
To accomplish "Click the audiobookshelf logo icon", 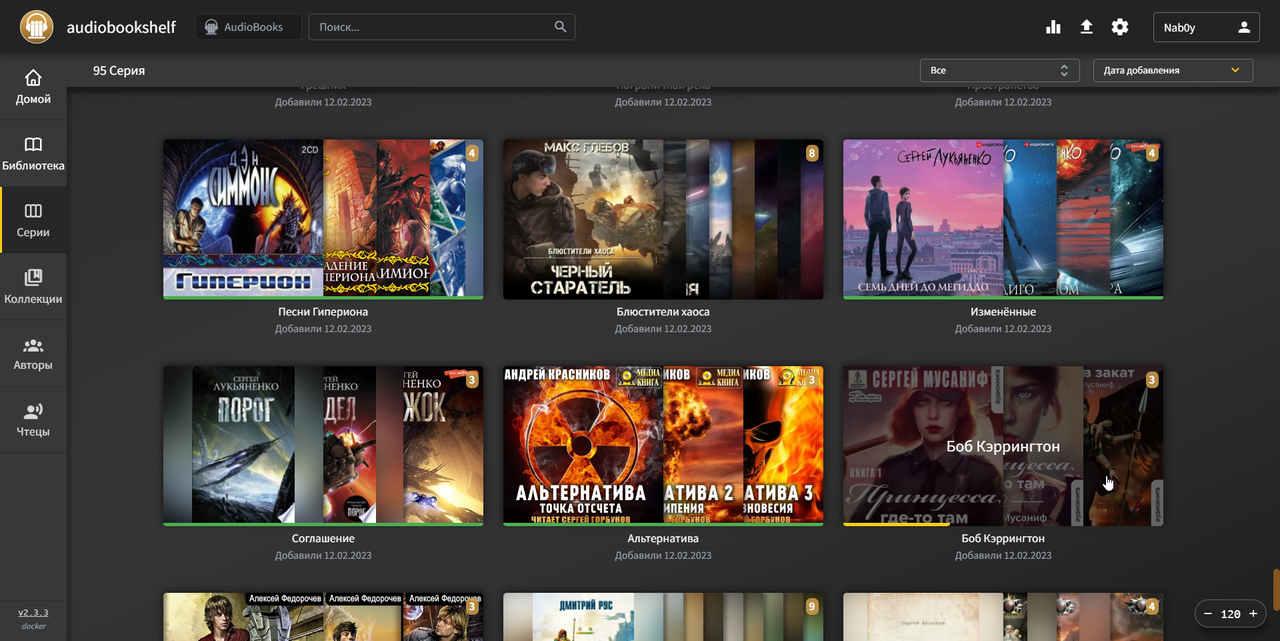I will 37,27.
